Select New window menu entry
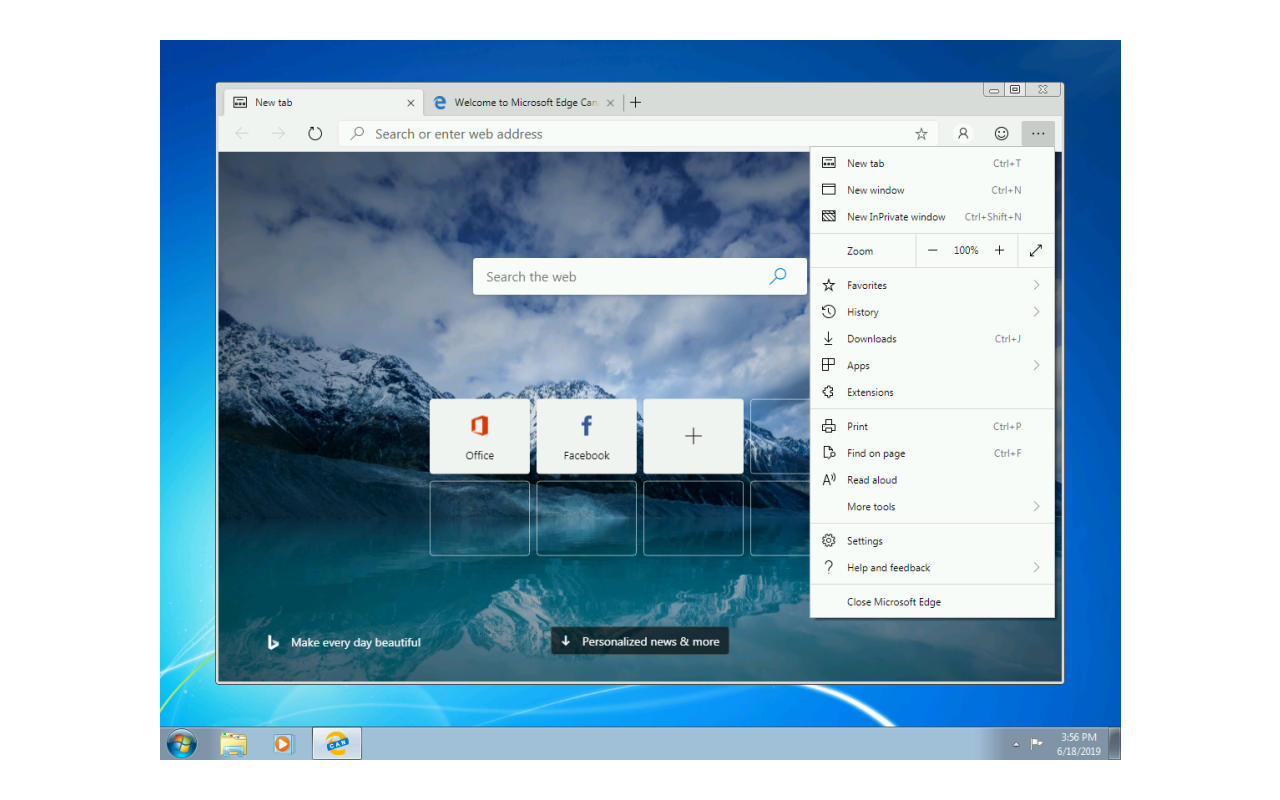The height and width of the screenshot is (800, 1280). coord(932,190)
